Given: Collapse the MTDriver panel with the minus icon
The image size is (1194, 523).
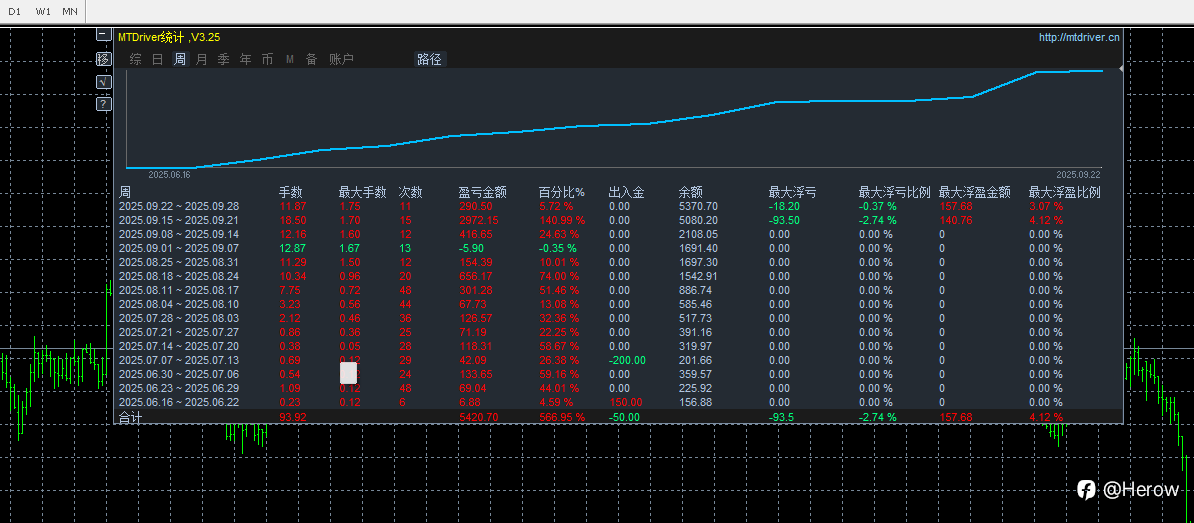Looking at the screenshot, I should point(104,35).
